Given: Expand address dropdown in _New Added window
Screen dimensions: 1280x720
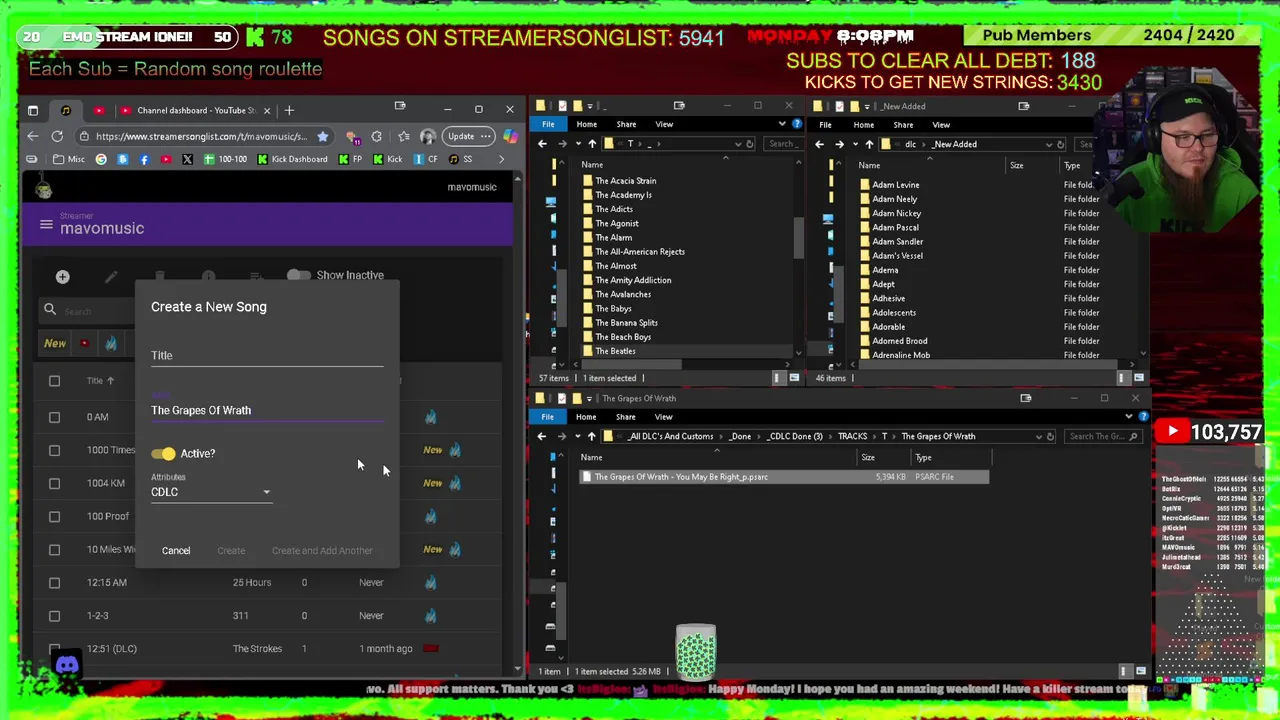Looking at the screenshot, I should coord(1049,144).
